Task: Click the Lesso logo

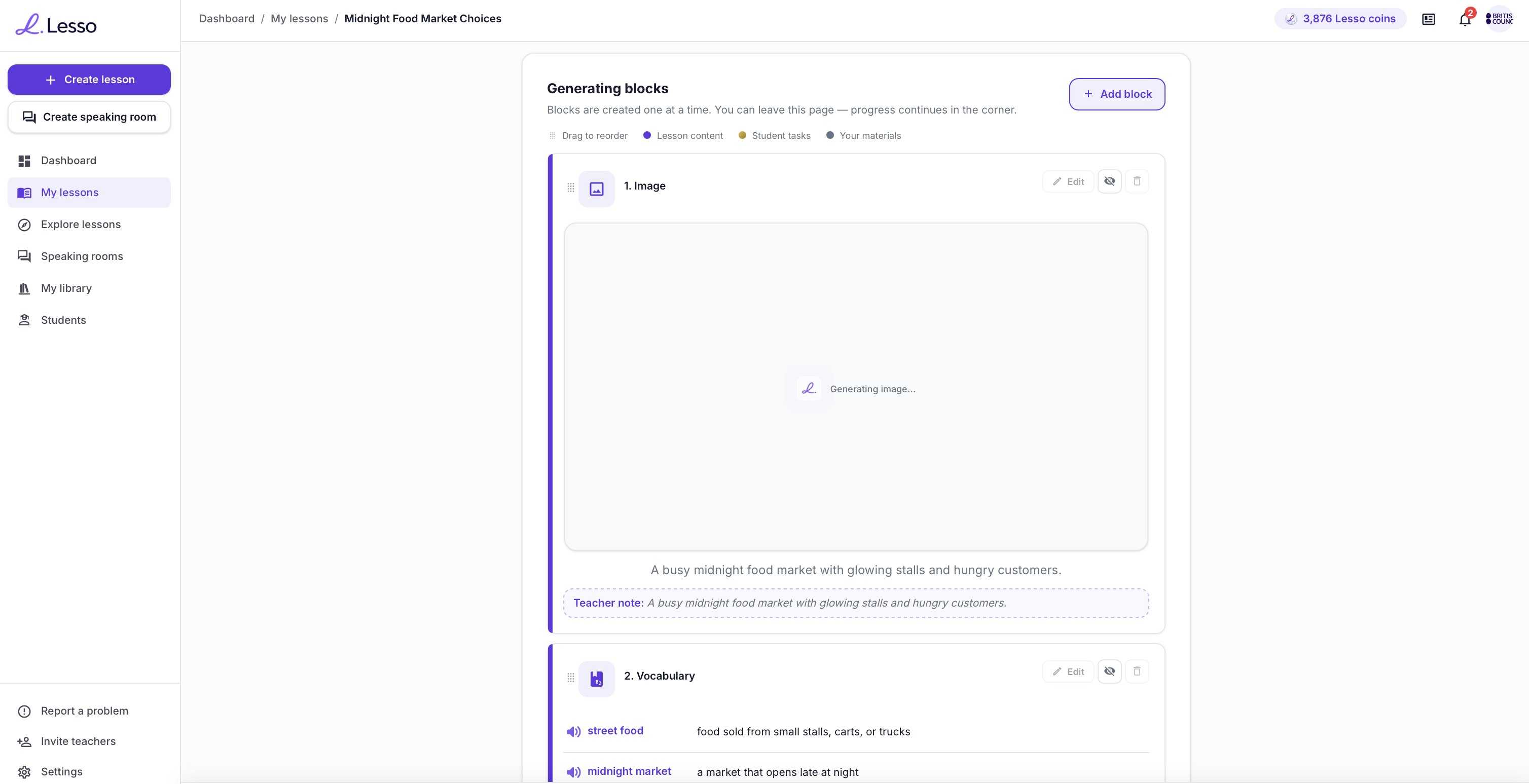Action: click(56, 25)
